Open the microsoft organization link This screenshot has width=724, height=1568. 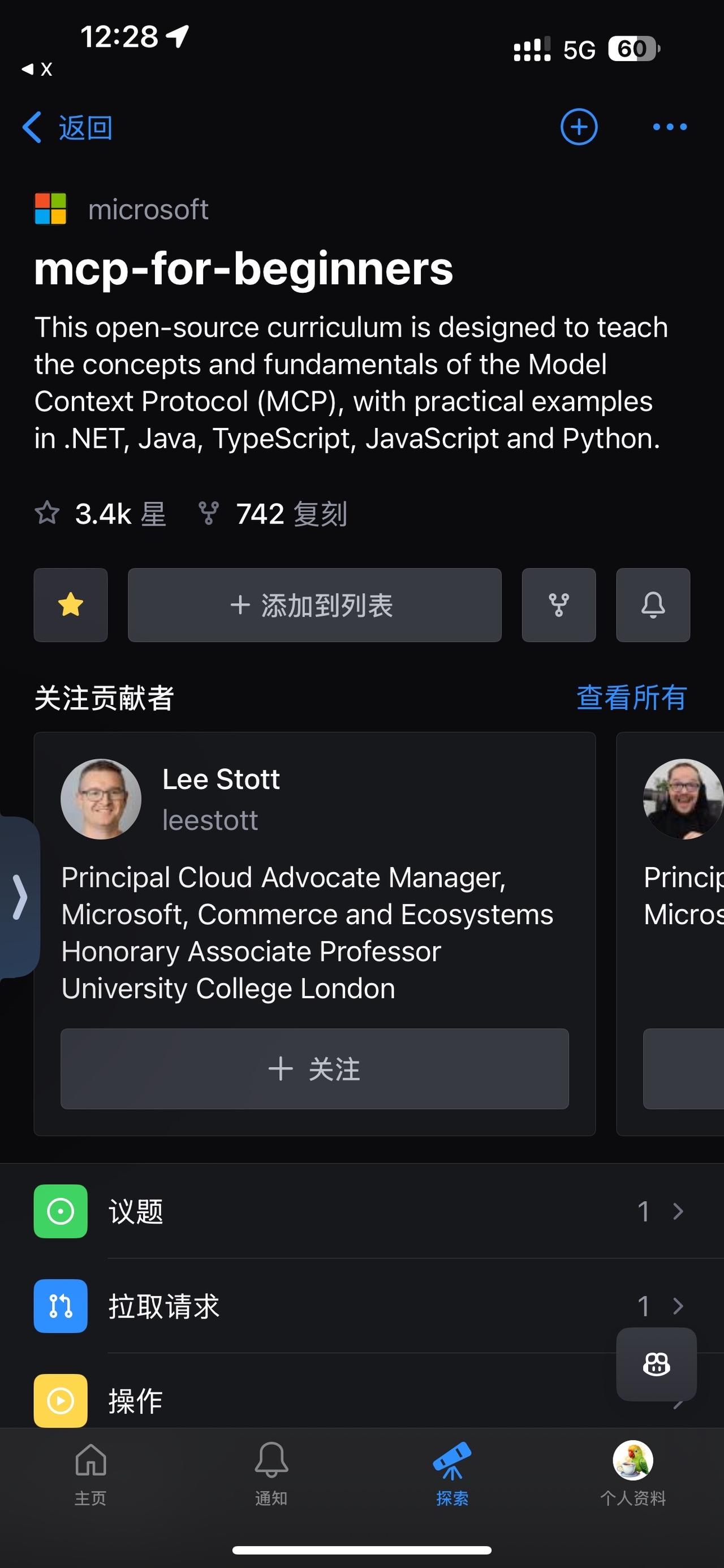148,209
